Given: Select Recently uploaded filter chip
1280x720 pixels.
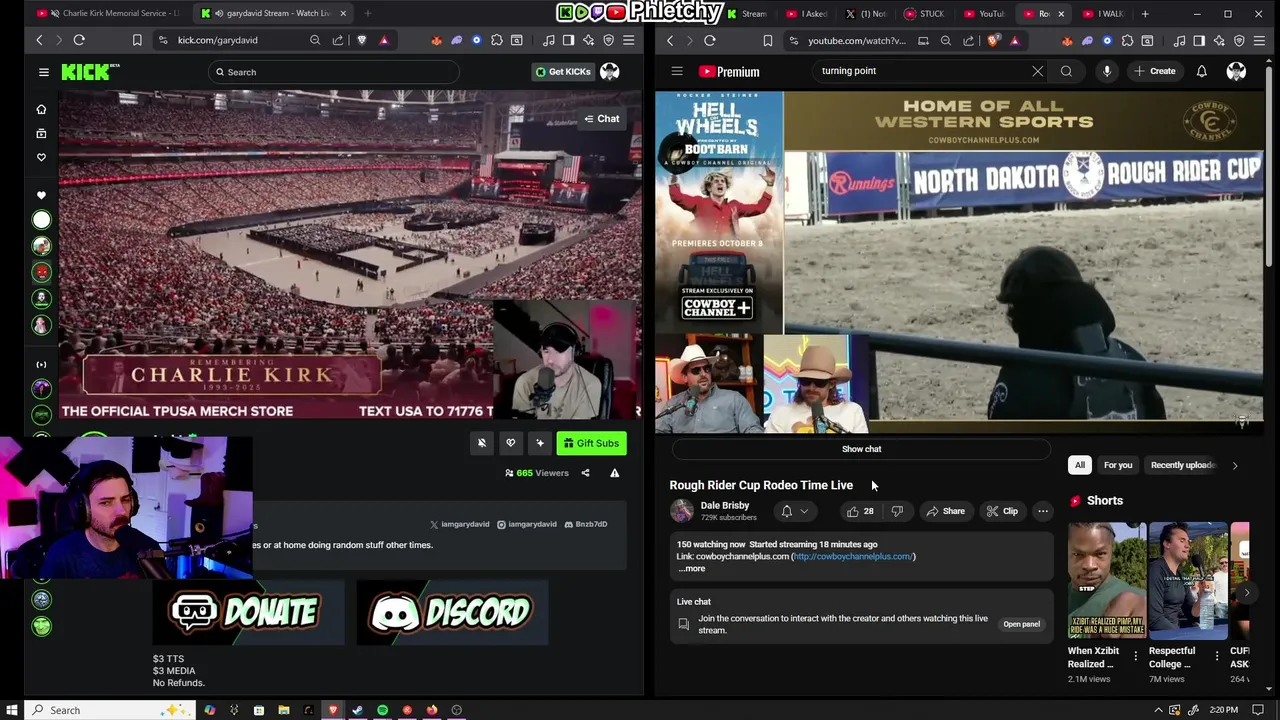Looking at the screenshot, I should pos(1182,465).
